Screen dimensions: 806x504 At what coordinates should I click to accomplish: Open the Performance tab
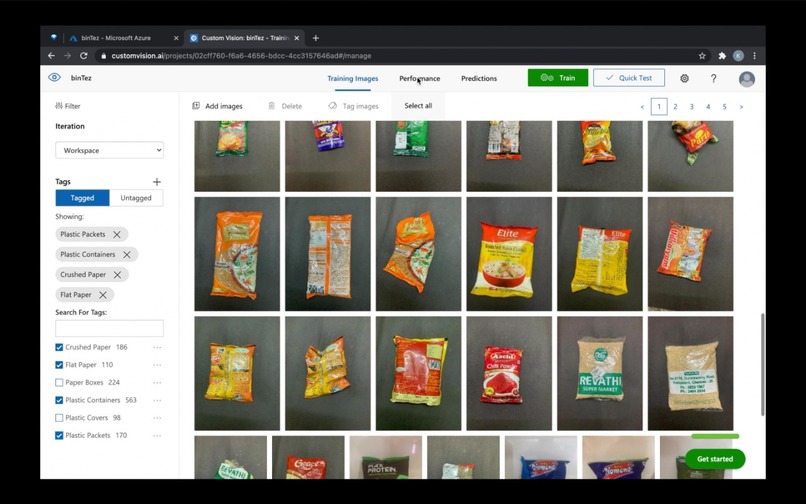click(x=419, y=79)
